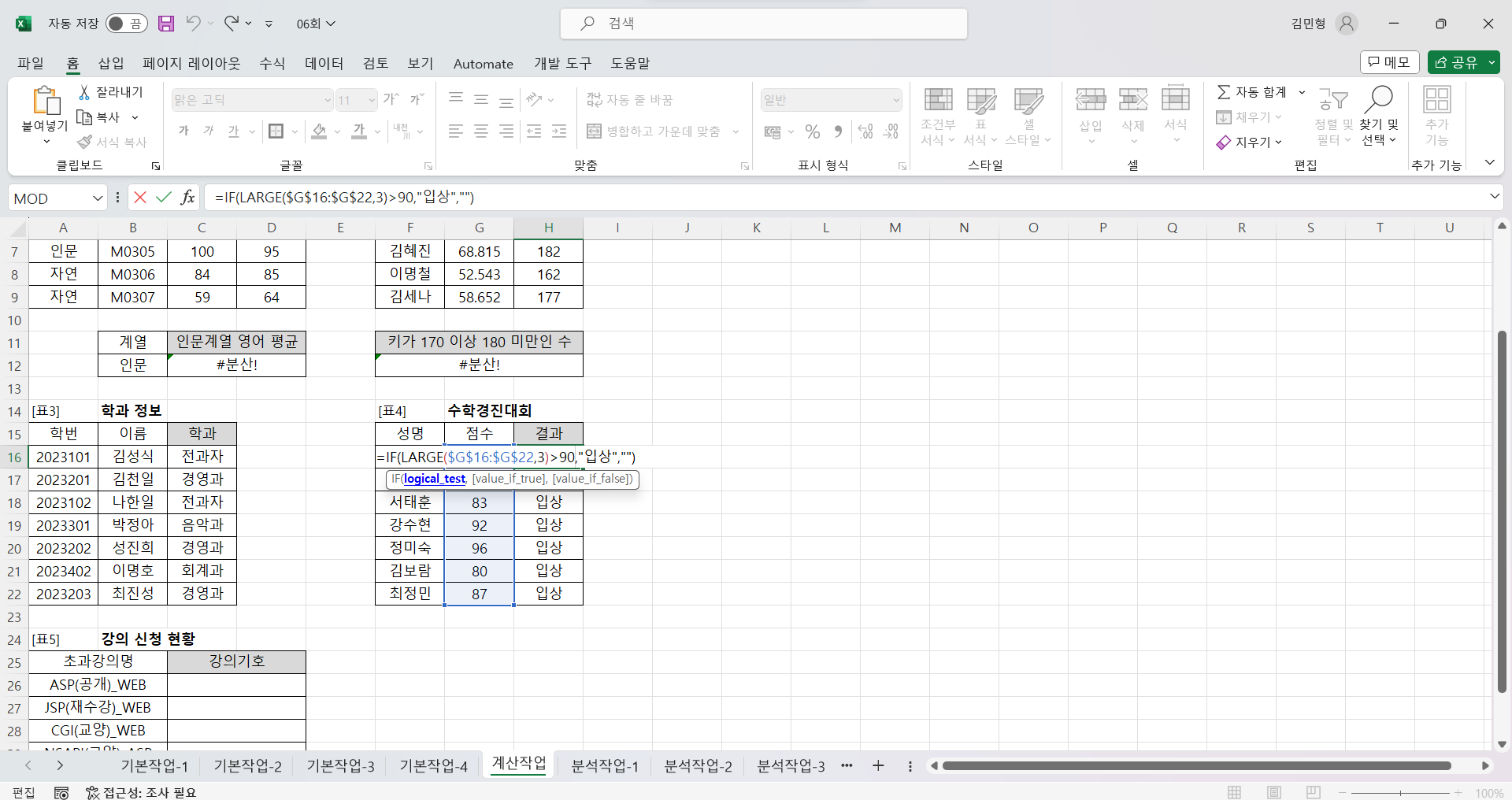The width and height of the screenshot is (1512, 800).
Task: Click the Undo arrow icon
Action: click(x=193, y=24)
